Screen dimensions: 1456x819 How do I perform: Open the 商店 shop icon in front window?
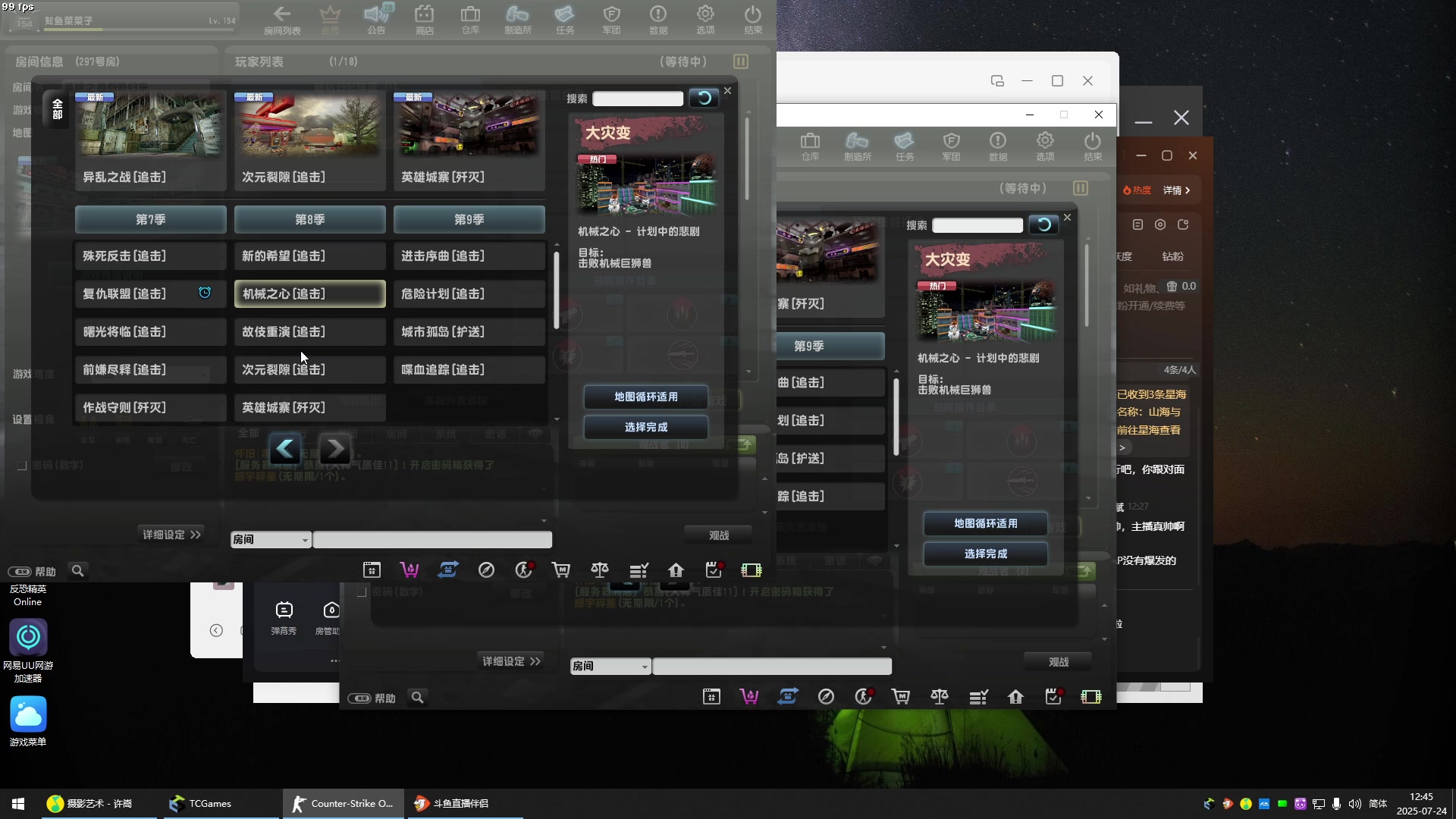425,20
